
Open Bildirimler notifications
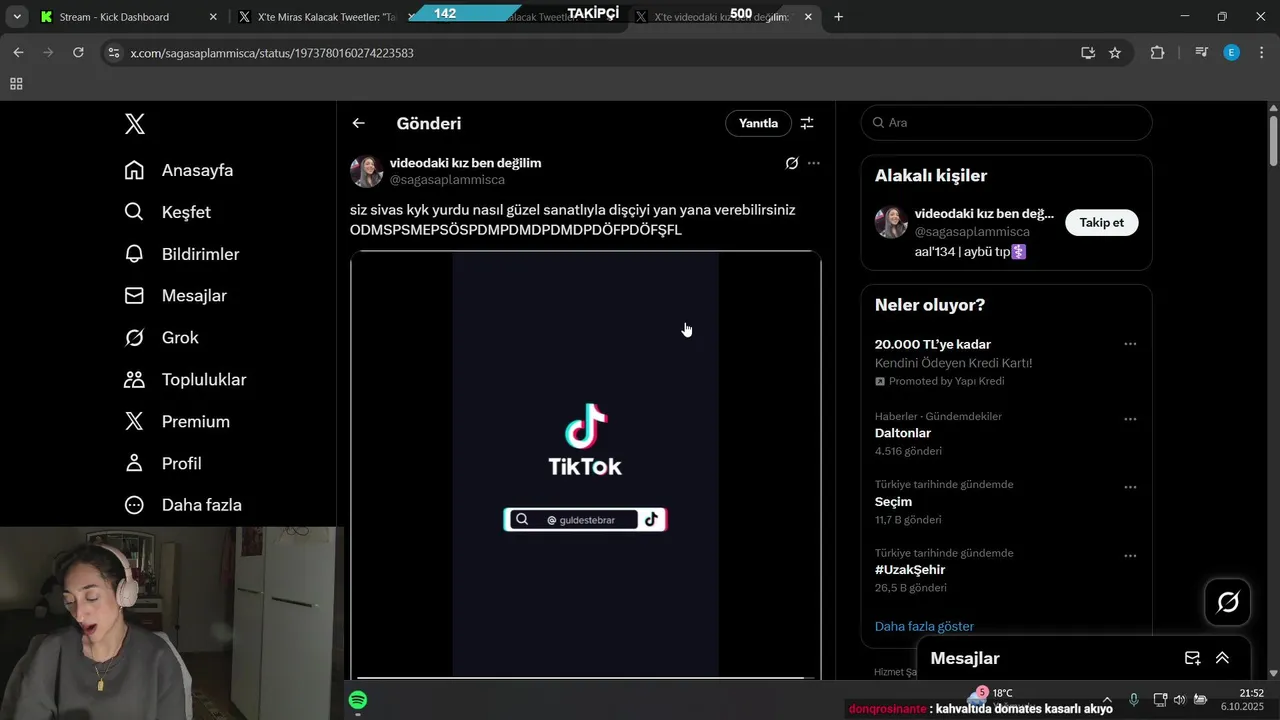pyautogui.click(x=181, y=254)
